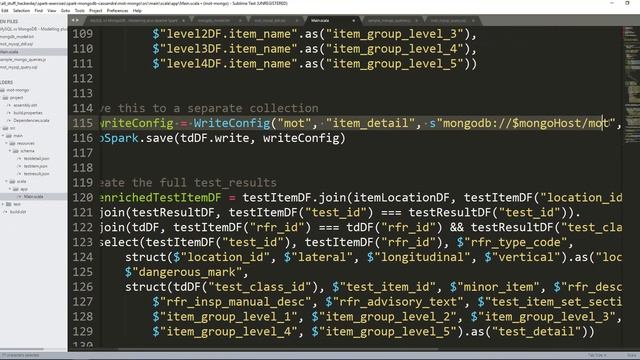This screenshot has height=360, width=640.
Task: Open sample_mongo_queries.js in the open files list
Action: pyautogui.click(x=22, y=60)
